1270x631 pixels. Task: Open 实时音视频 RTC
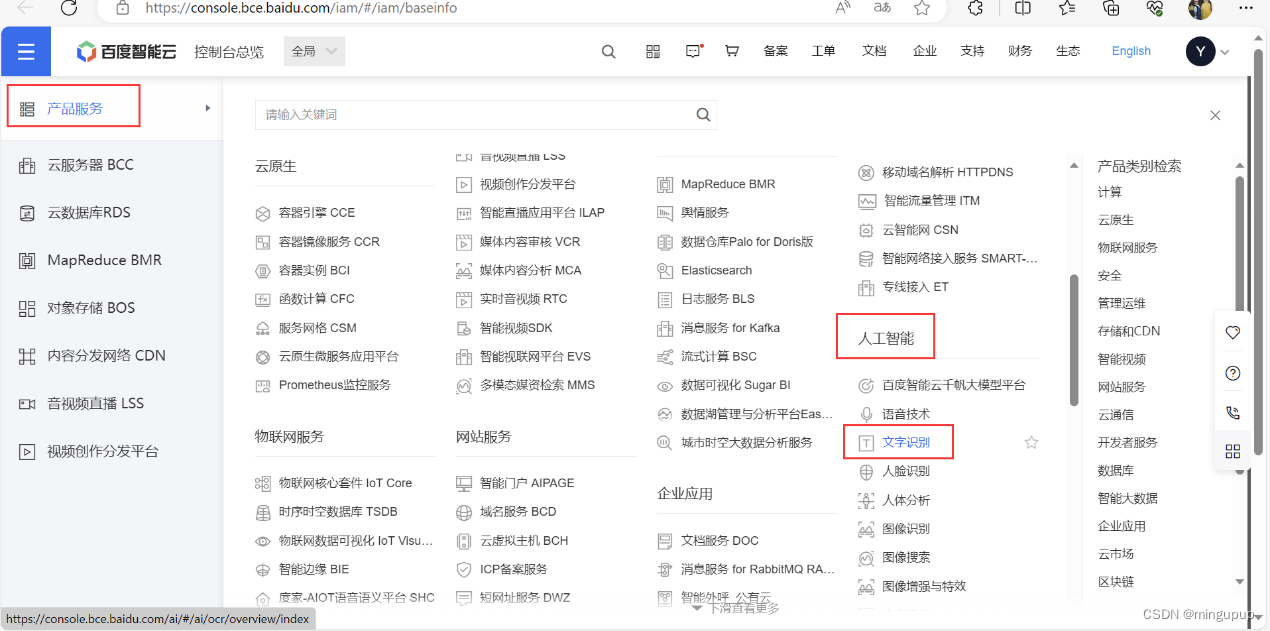pyautogui.click(x=524, y=299)
